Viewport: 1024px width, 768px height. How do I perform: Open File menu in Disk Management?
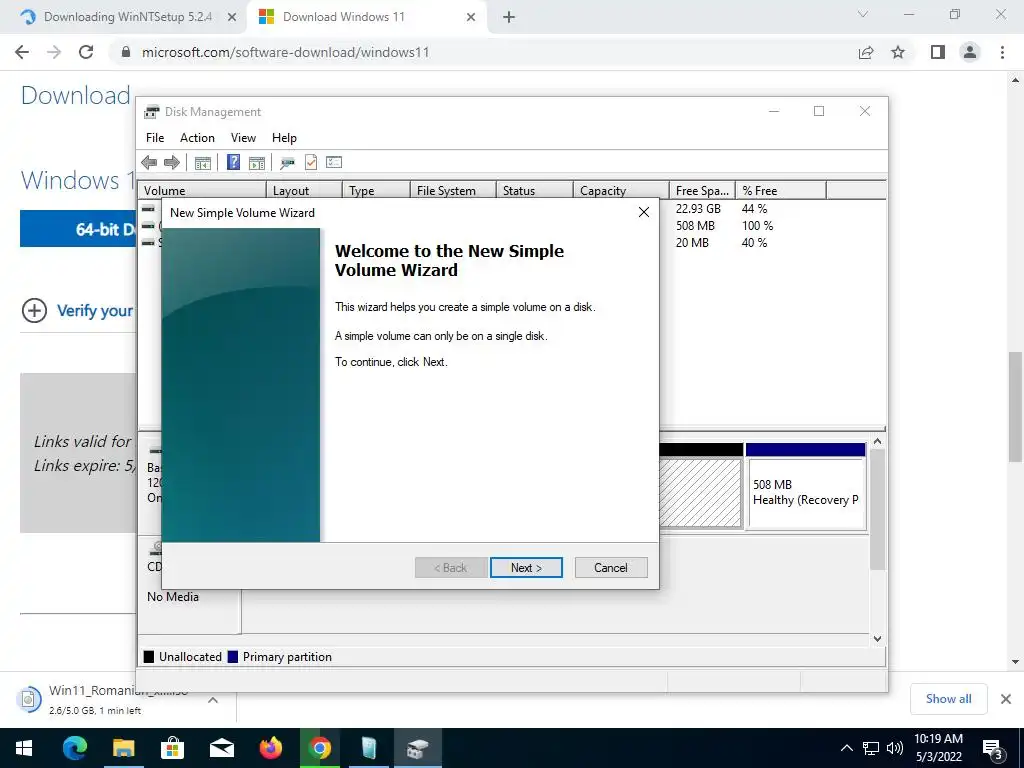click(x=155, y=138)
